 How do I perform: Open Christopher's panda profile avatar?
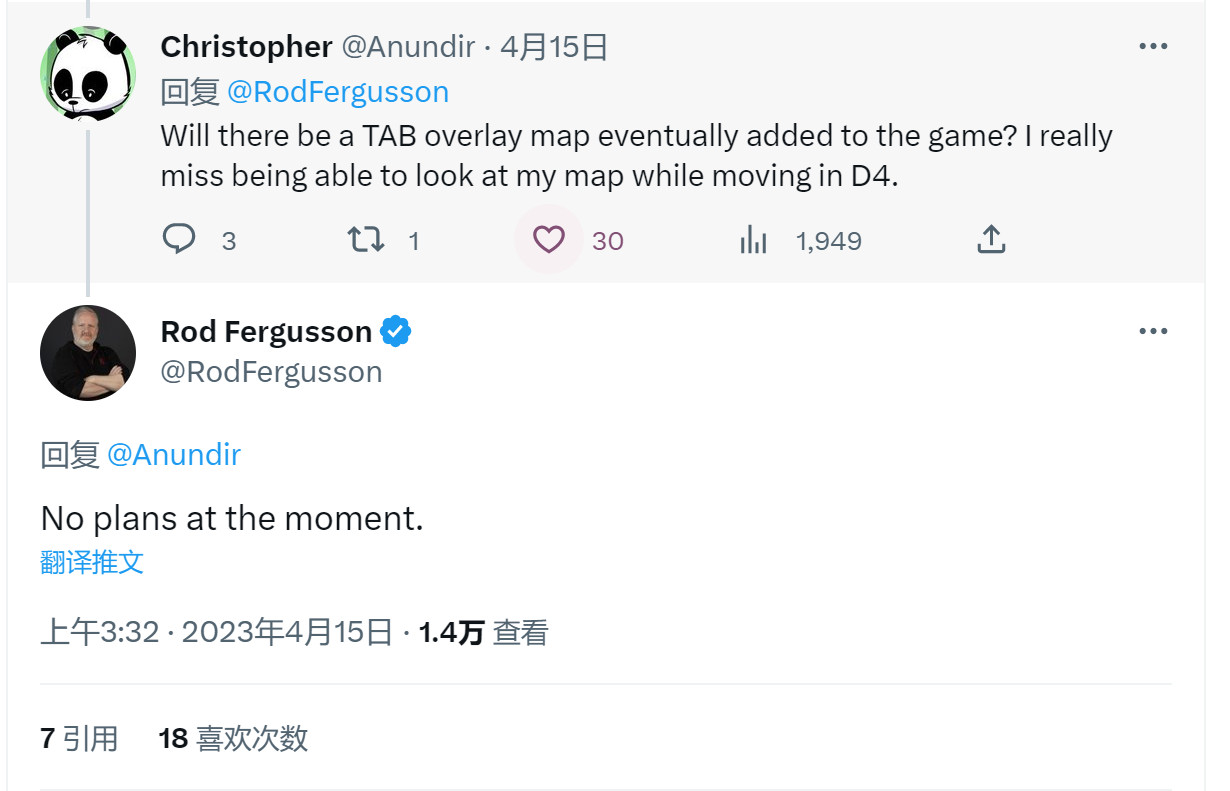click(88, 73)
